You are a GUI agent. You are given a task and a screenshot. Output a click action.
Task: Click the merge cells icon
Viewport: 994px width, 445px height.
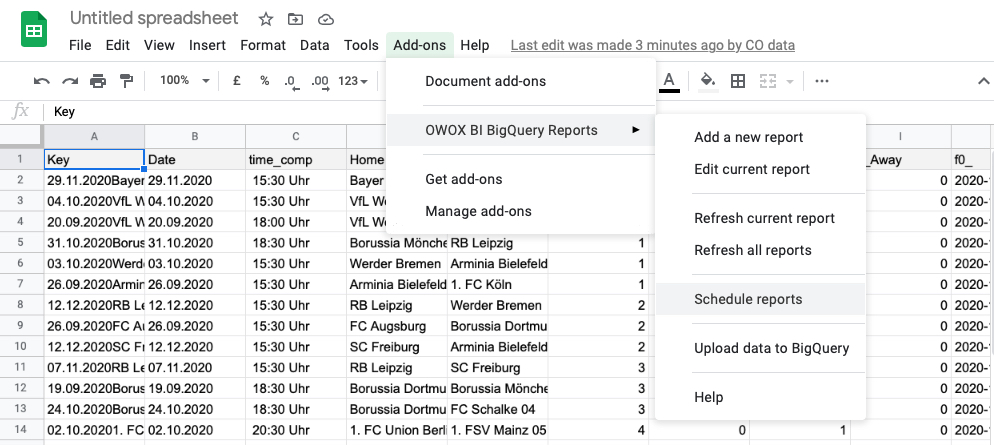tap(768, 81)
